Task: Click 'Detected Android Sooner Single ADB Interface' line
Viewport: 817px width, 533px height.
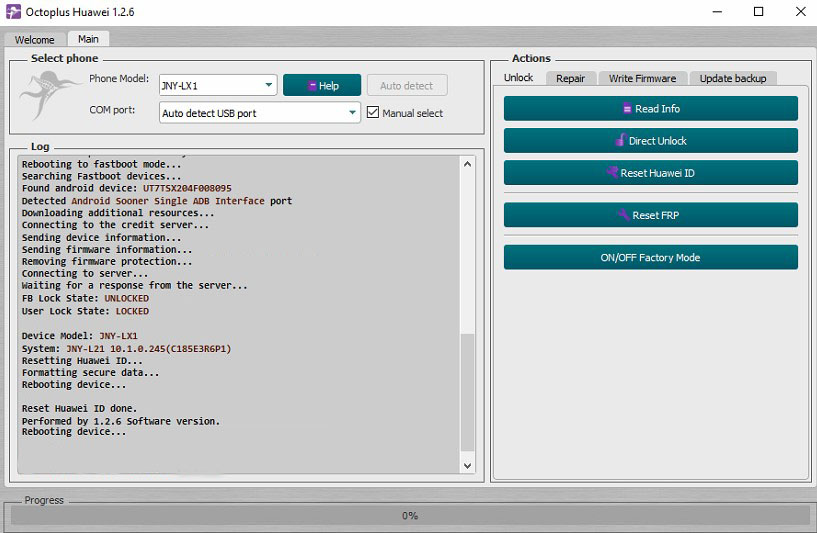Action: point(156,201)
